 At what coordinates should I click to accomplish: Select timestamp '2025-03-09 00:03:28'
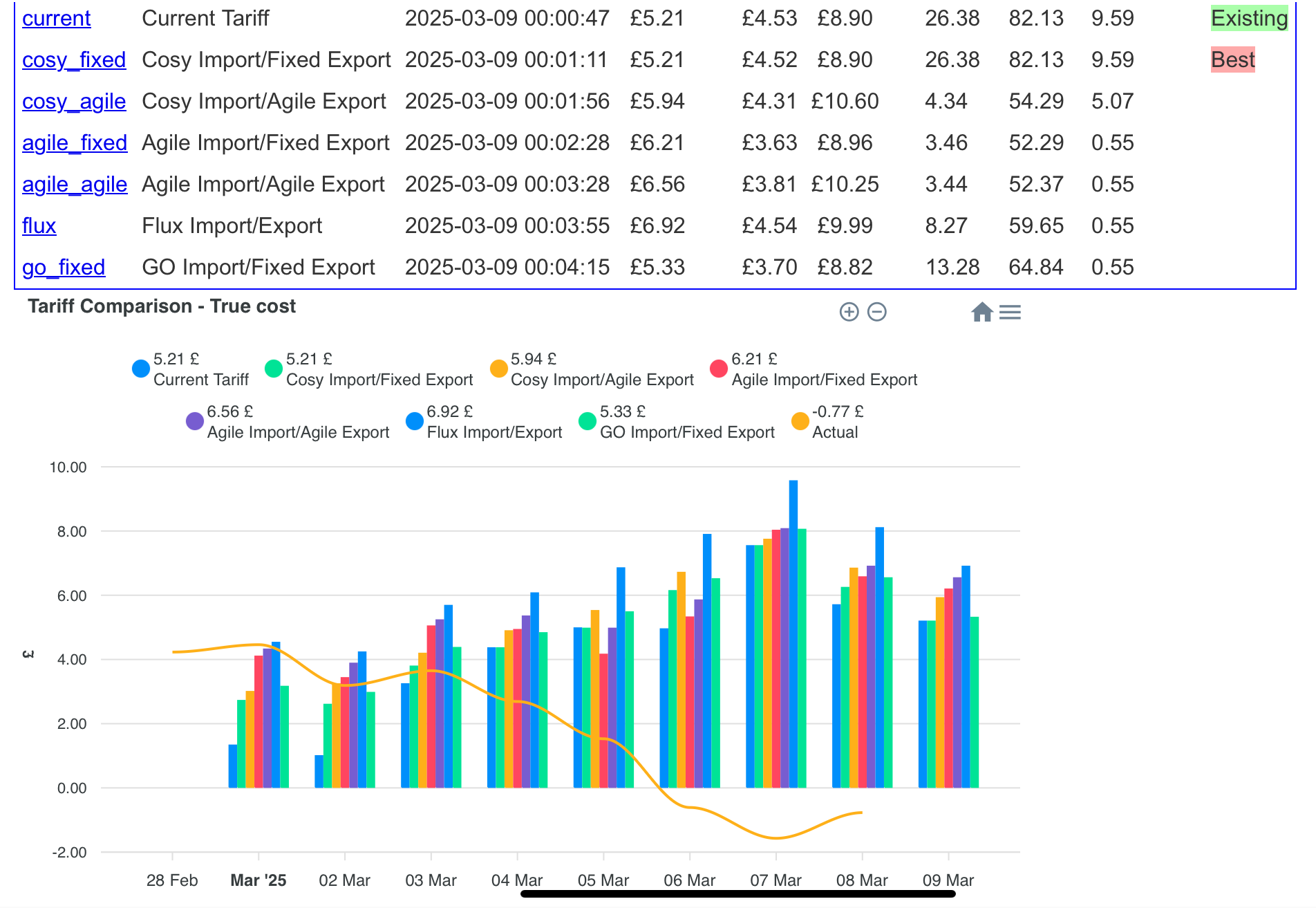pos(507,185)
